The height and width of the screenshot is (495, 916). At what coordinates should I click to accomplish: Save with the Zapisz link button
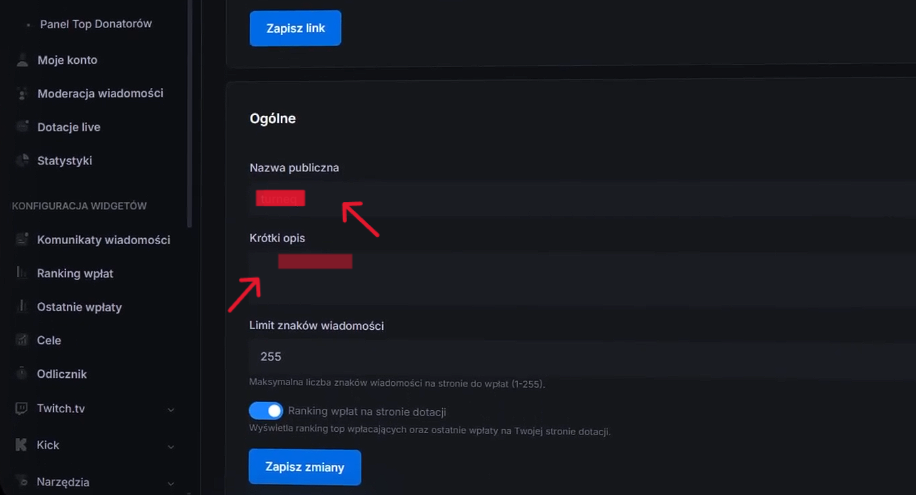pos(296,28)
